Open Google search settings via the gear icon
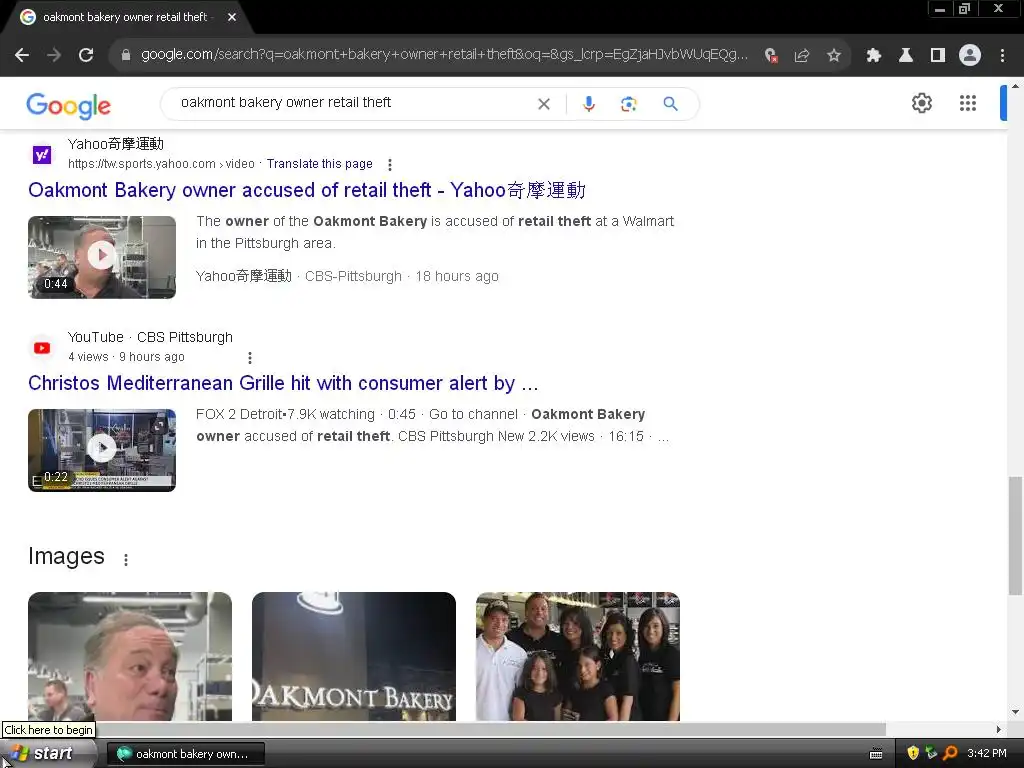This screenshot has height=768, width=1024. pos(921,103)
